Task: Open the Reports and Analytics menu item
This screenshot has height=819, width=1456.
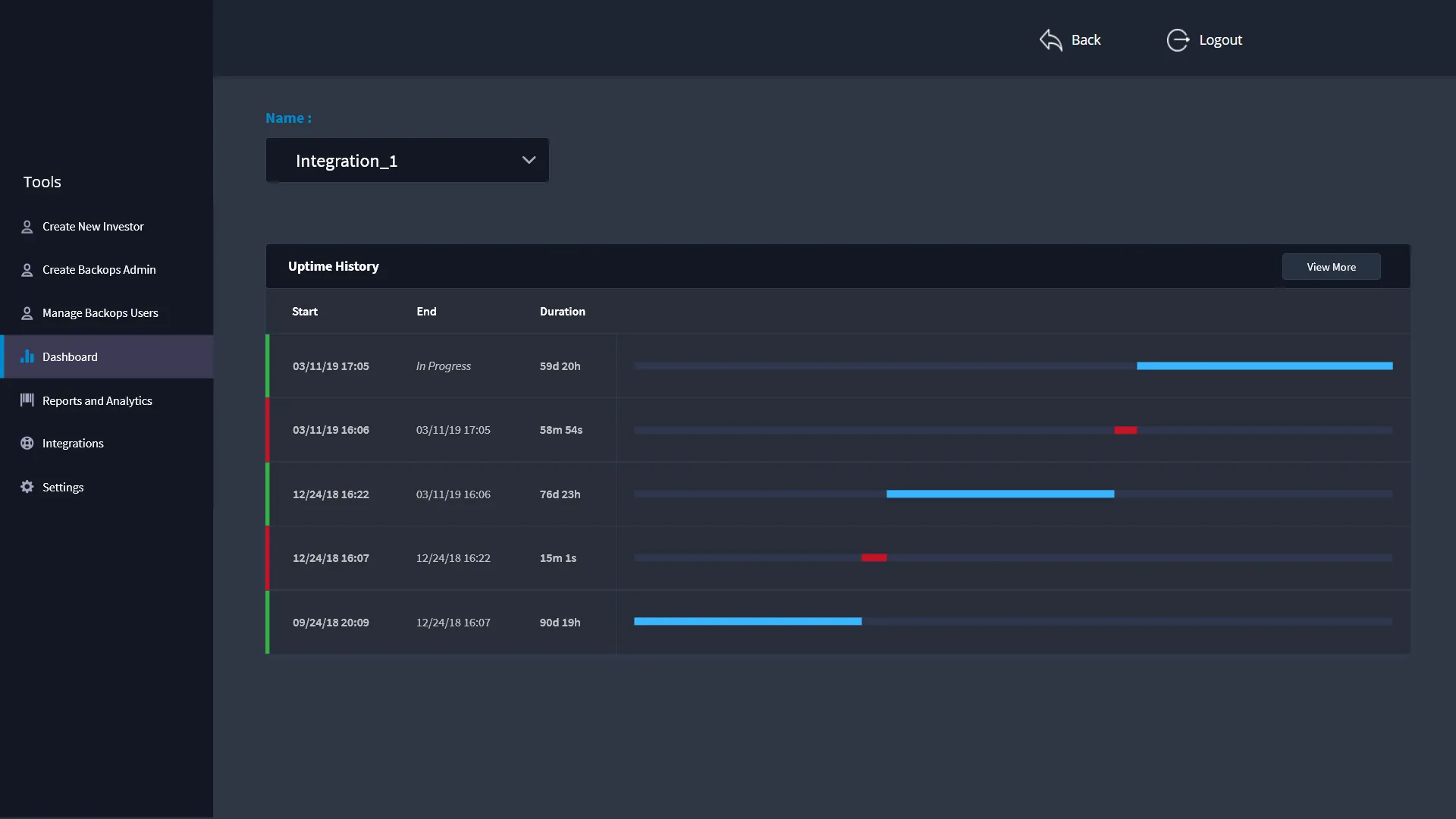Action: (97, 401)
